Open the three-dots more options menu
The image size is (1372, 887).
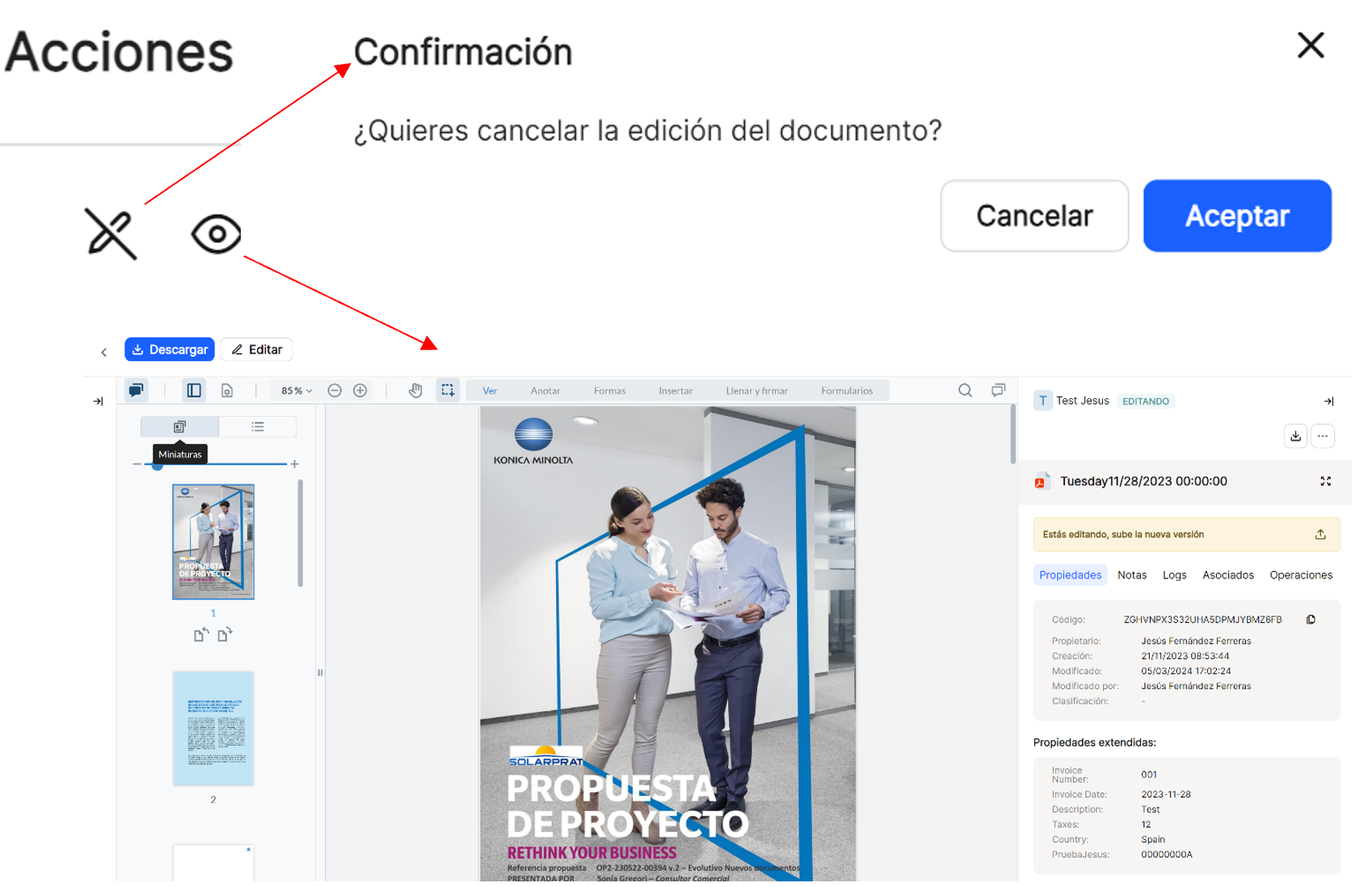[x=1323, y=436]
